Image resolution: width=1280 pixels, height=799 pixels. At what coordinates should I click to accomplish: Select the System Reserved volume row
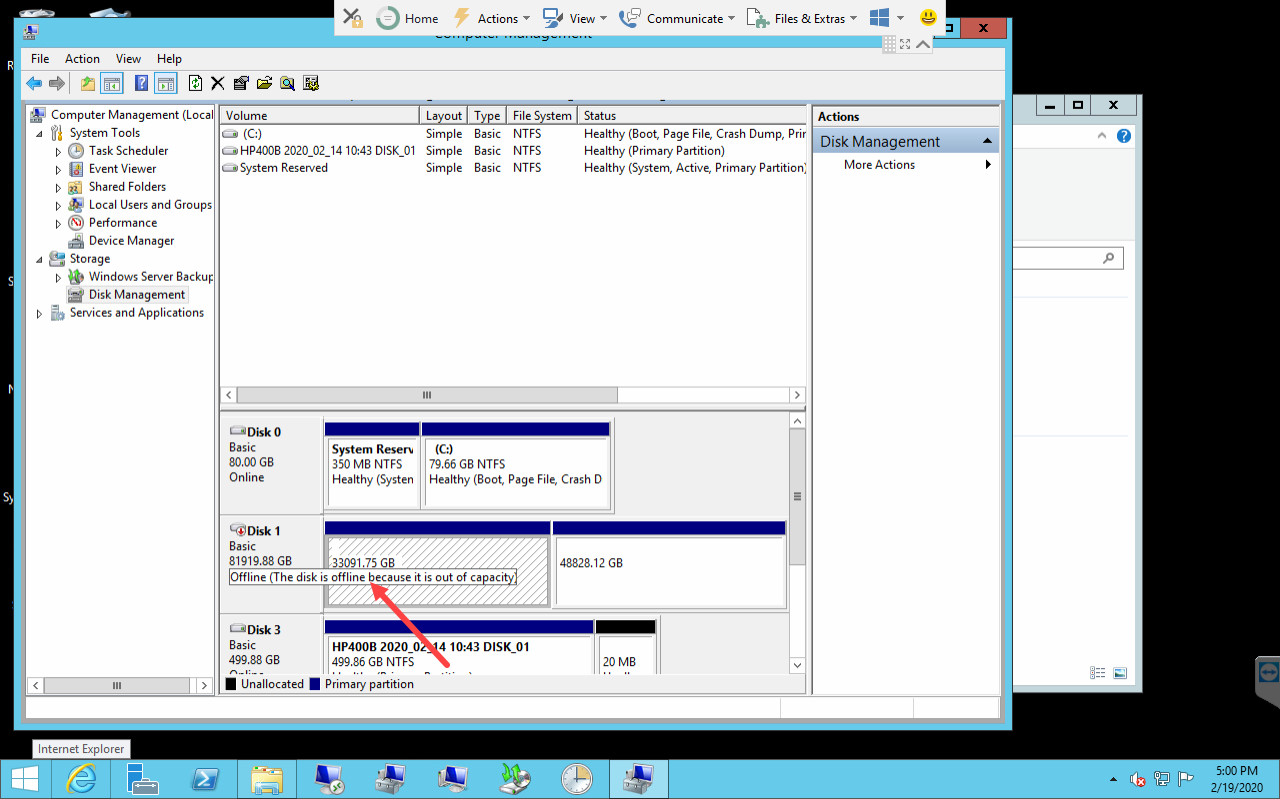coord(513,168)
